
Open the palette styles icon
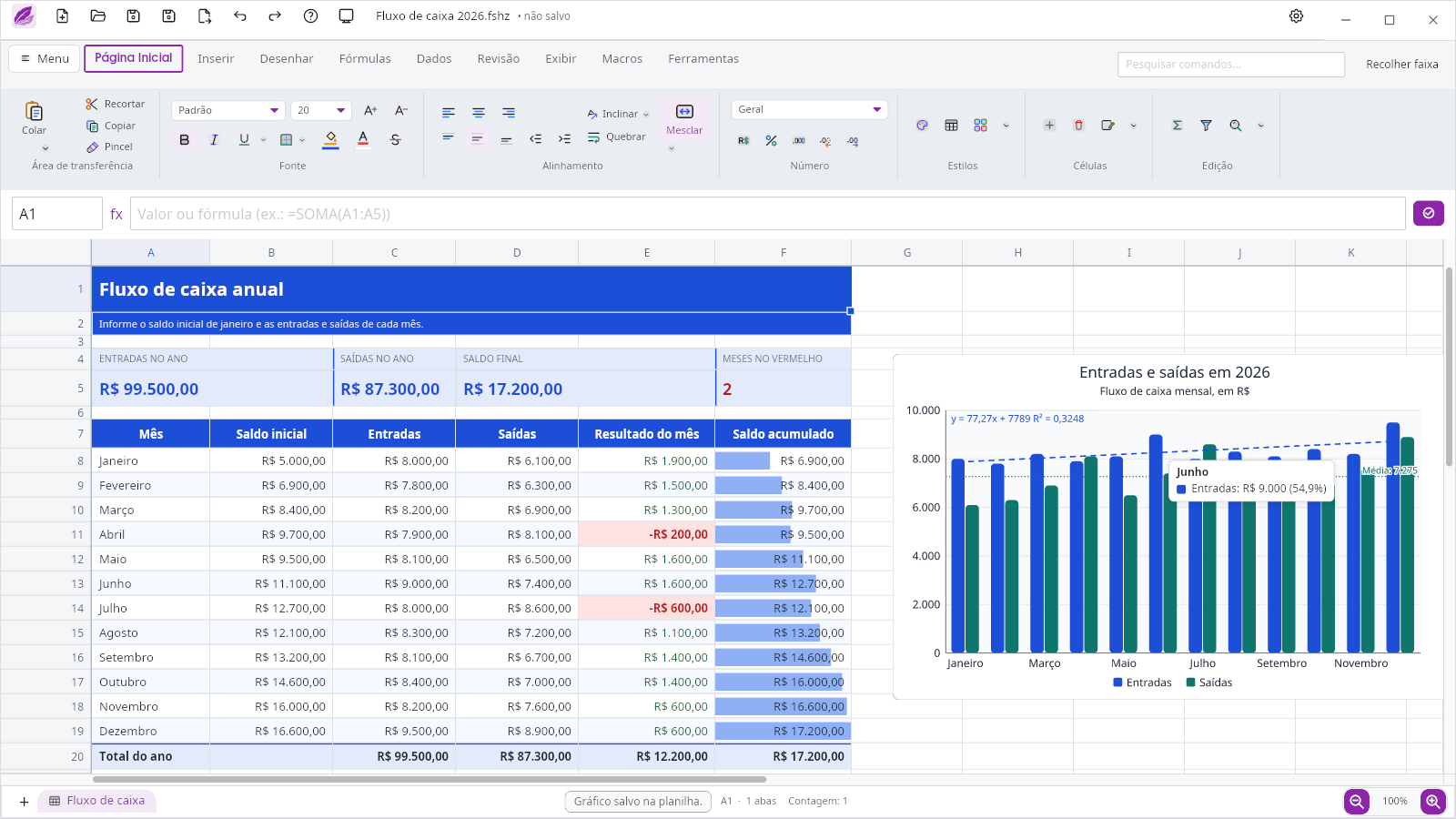pyautogui.click(x=922, y=126)
